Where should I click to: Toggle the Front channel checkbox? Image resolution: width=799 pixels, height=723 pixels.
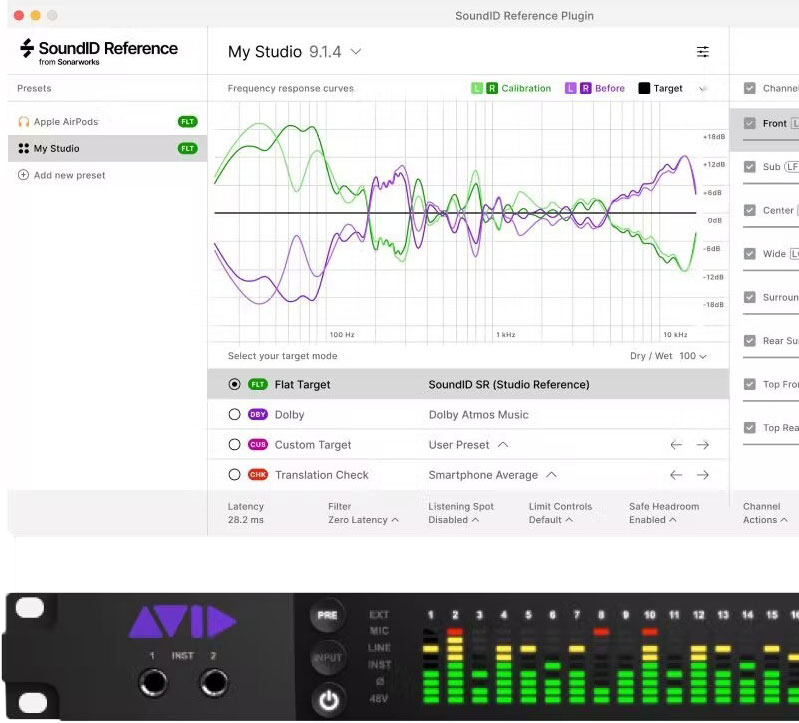750,123
